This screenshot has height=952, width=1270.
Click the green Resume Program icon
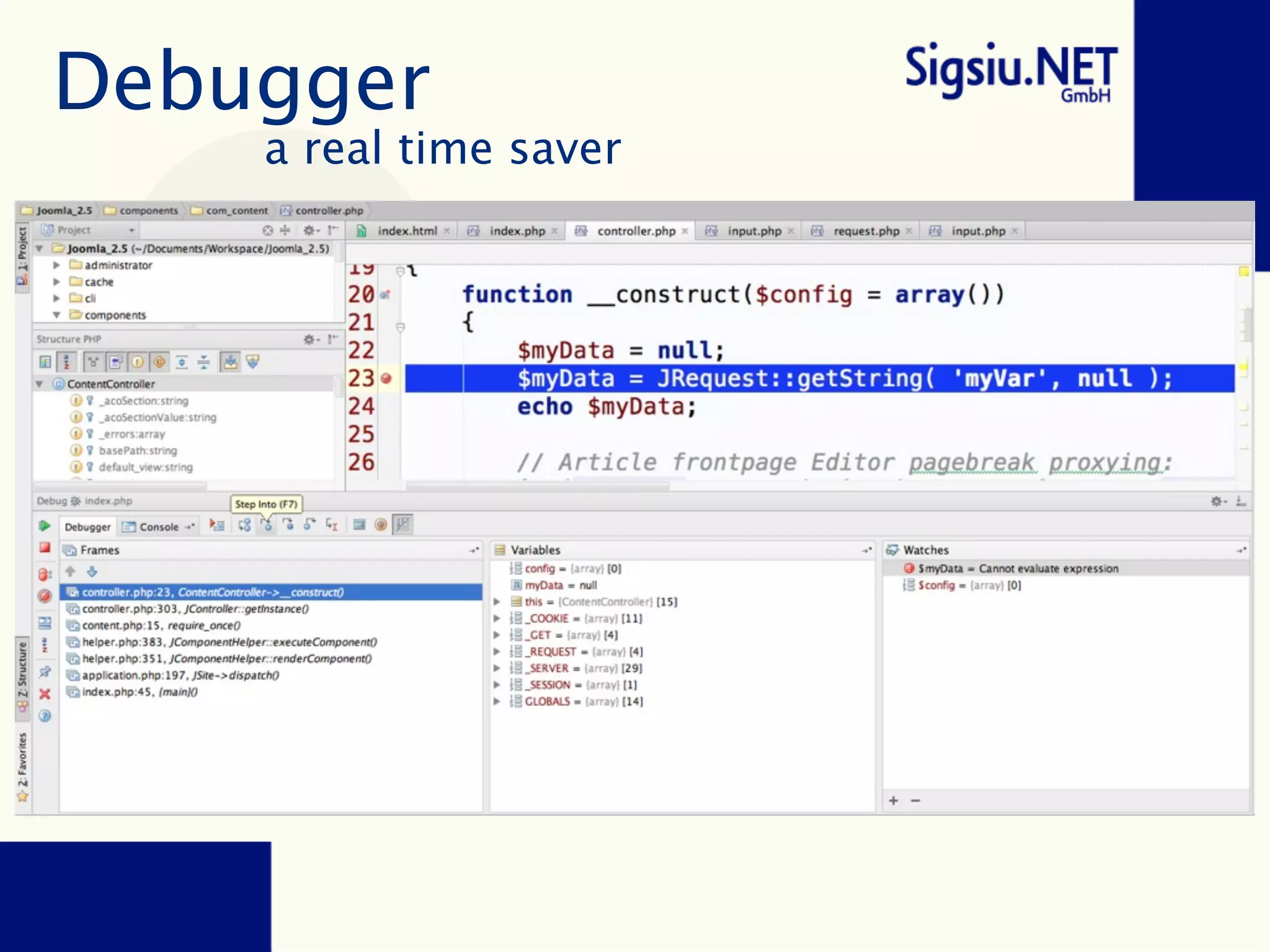tap(44, 526)
